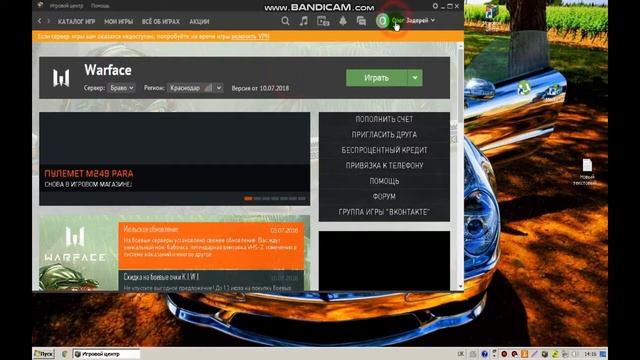The image size is (640, 360).
Task: Open the arrow next to the Играть button
Action: (415, 78)
